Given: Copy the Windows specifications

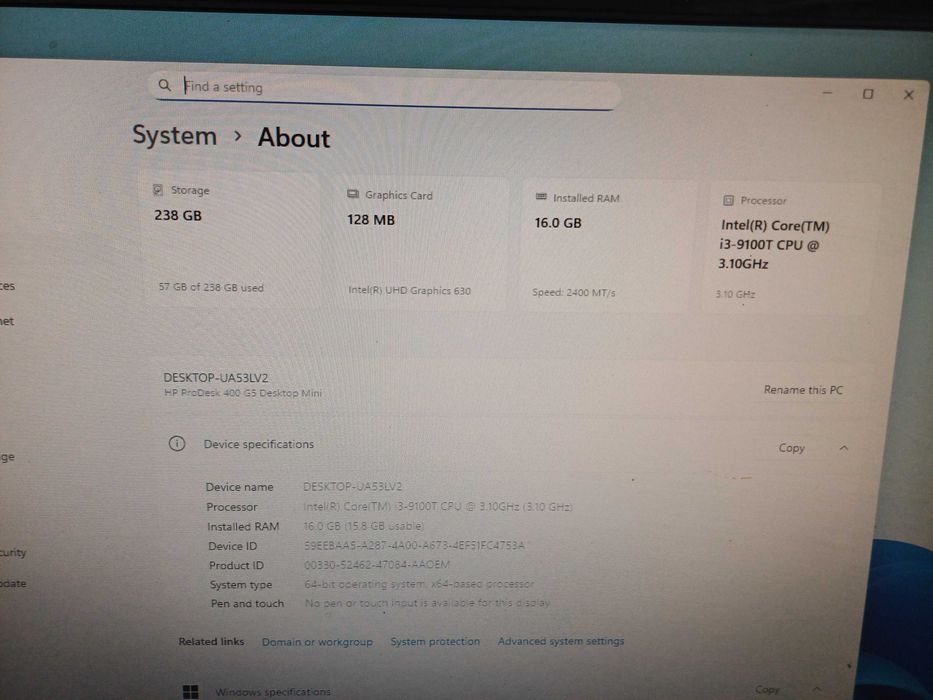Looking at the screenshot, I should (x=767, y=689).
